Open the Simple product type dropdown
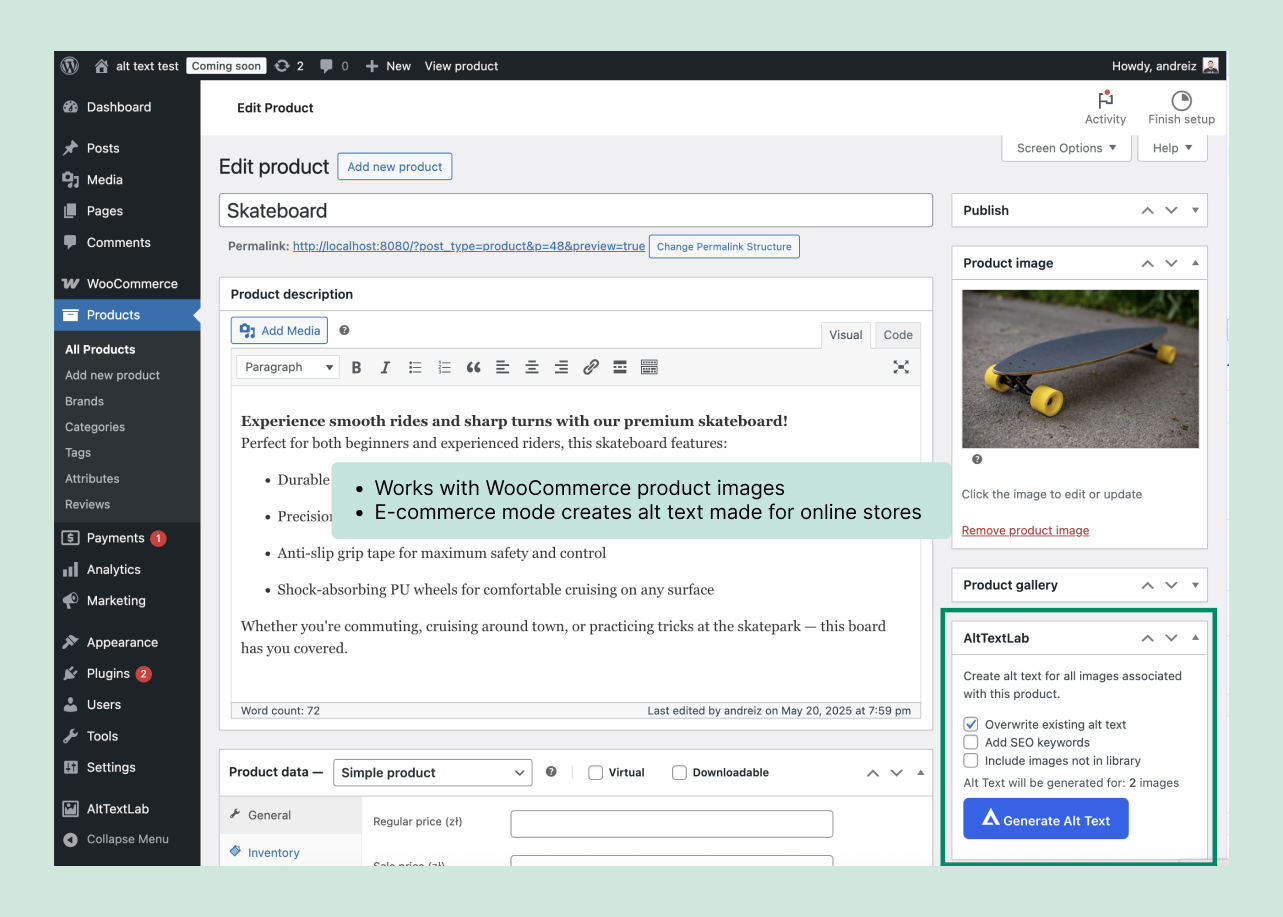 433,772
